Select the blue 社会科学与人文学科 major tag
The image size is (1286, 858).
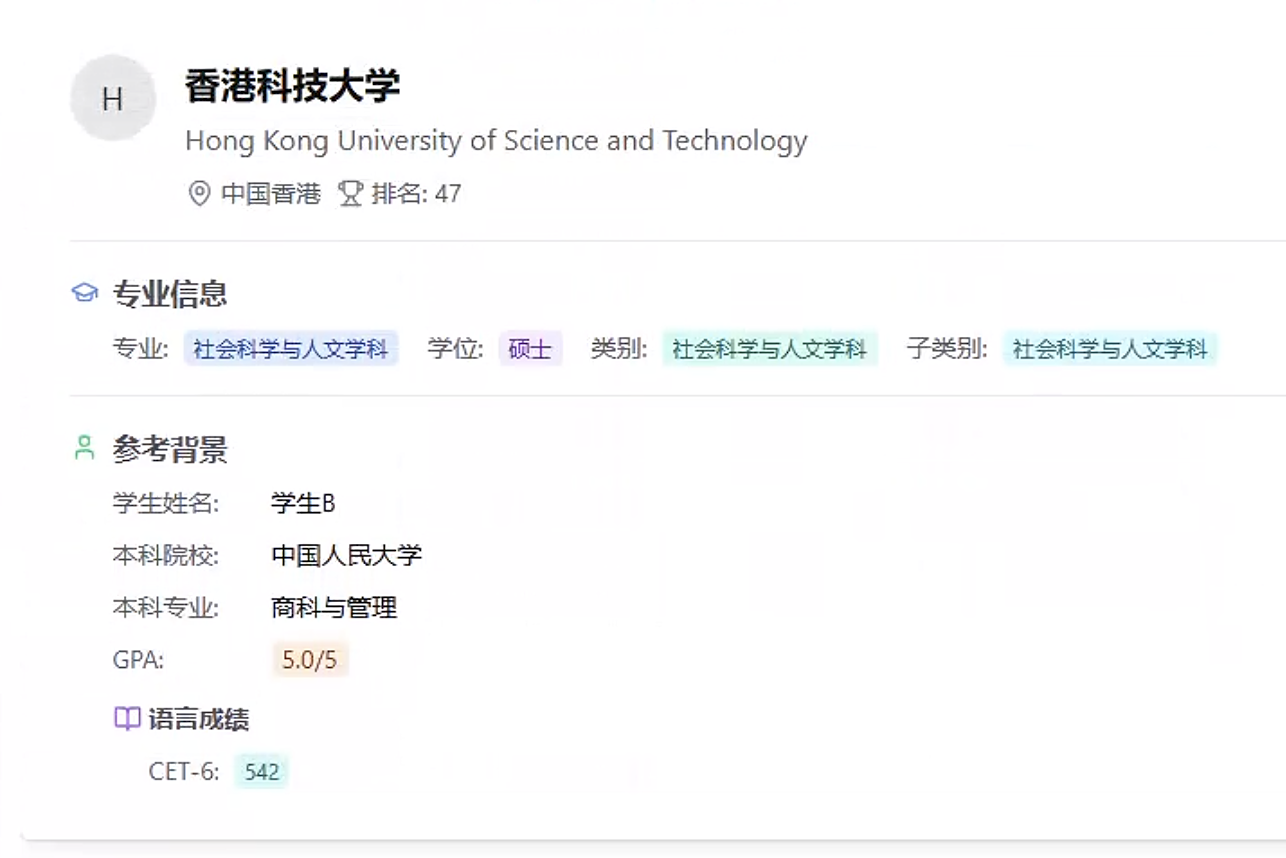pyautogui.click(x=291, y=349)
